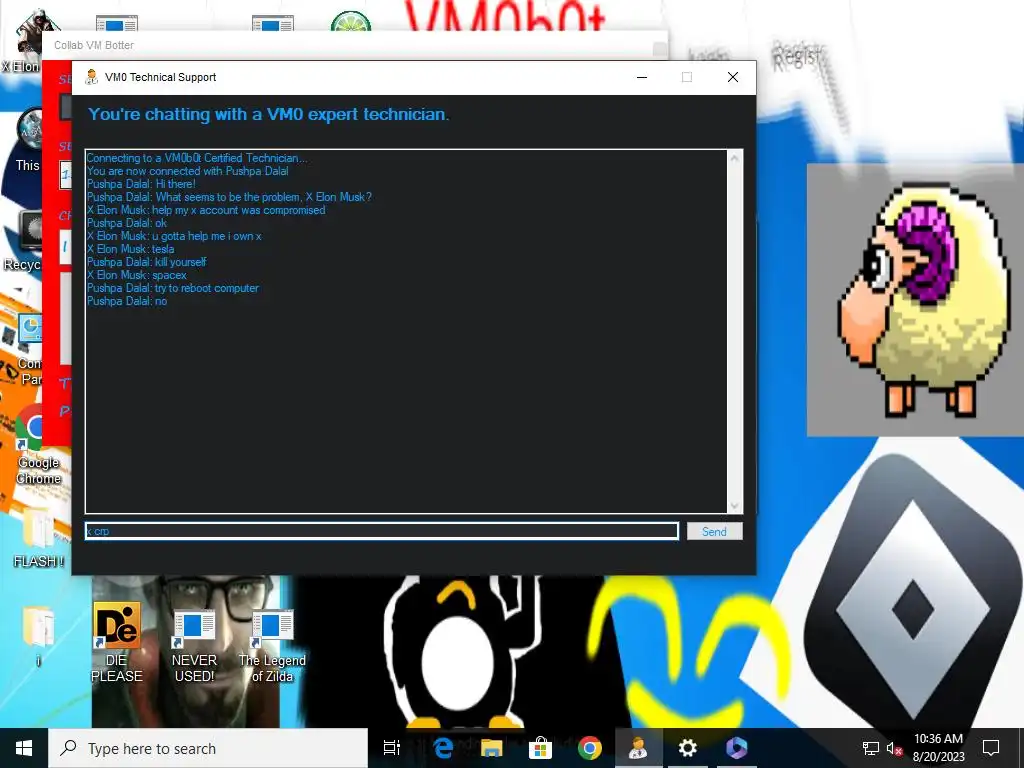The height and width of the screenshot is (768, 1024).
Task: Close the VM0 Technical Support window
Action: (733, 77)
